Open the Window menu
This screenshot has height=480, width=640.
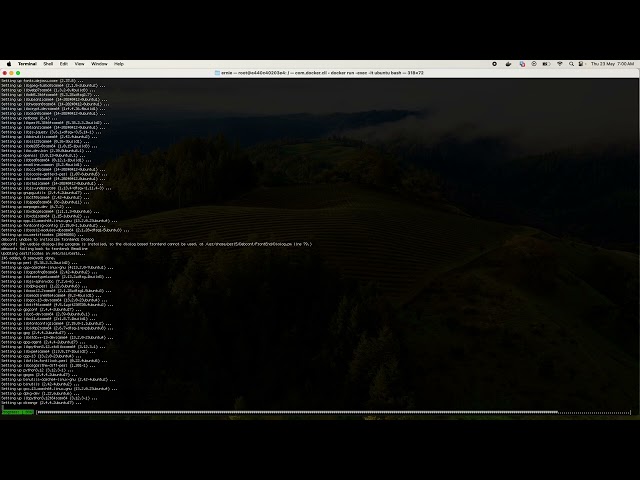pyautogui.click(x=99, y=64)
